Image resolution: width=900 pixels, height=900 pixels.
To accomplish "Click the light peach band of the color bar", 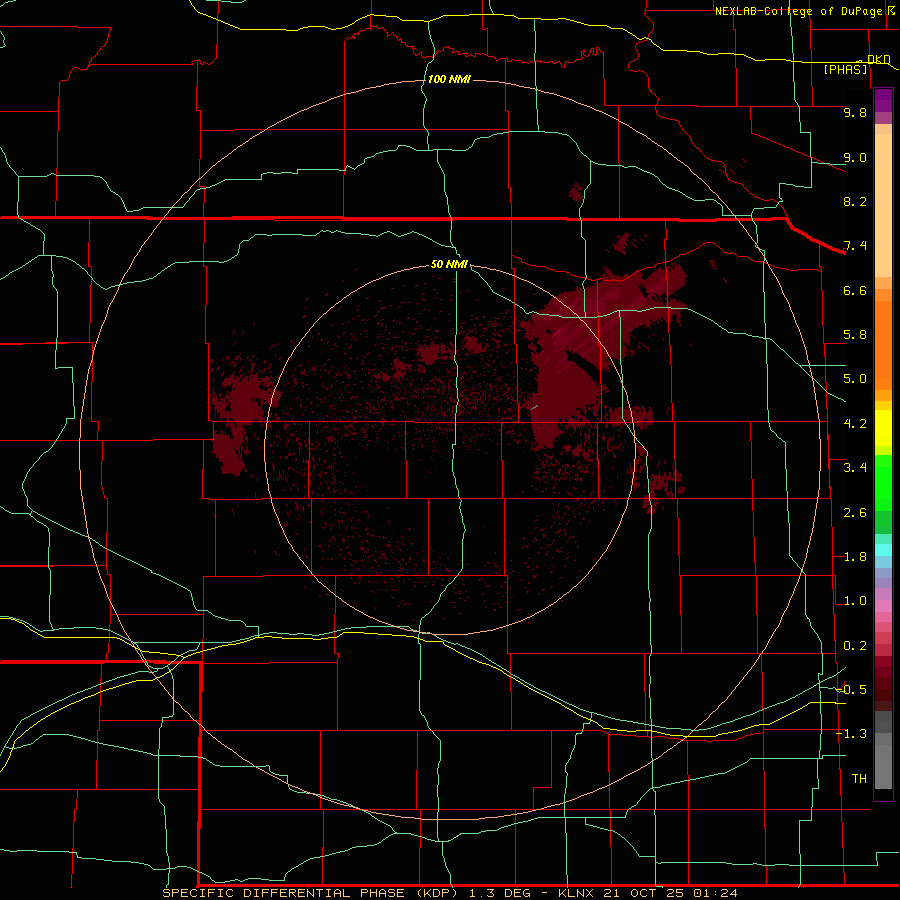I will pyautogui.click(x=883, y=205).
